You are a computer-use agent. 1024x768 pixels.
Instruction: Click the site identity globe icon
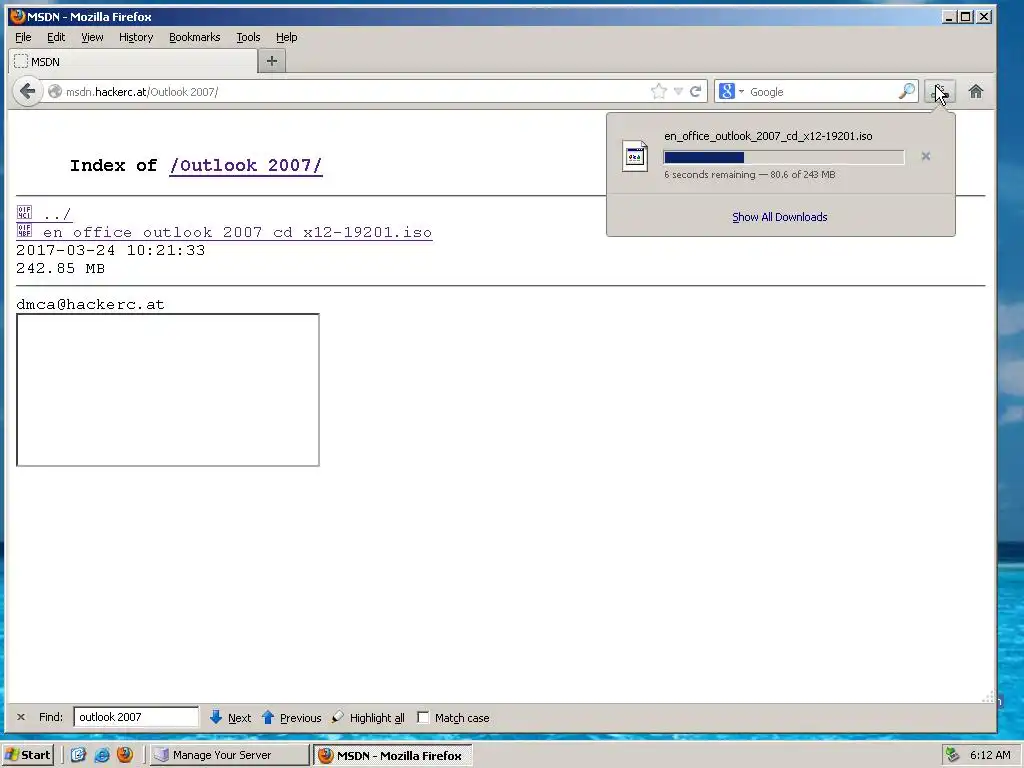(55, 92)
